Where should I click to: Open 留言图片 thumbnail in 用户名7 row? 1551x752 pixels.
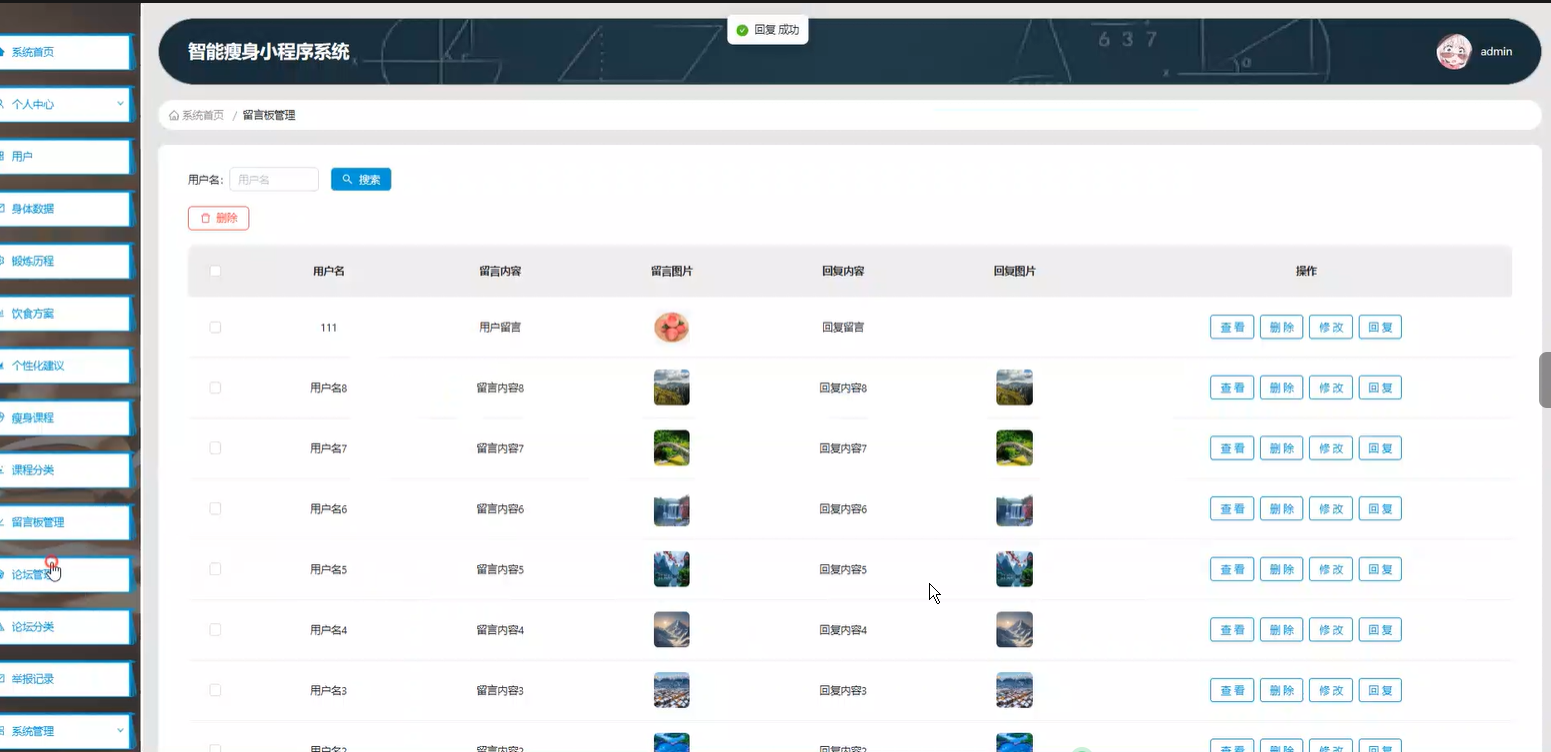tap(672, 448)
